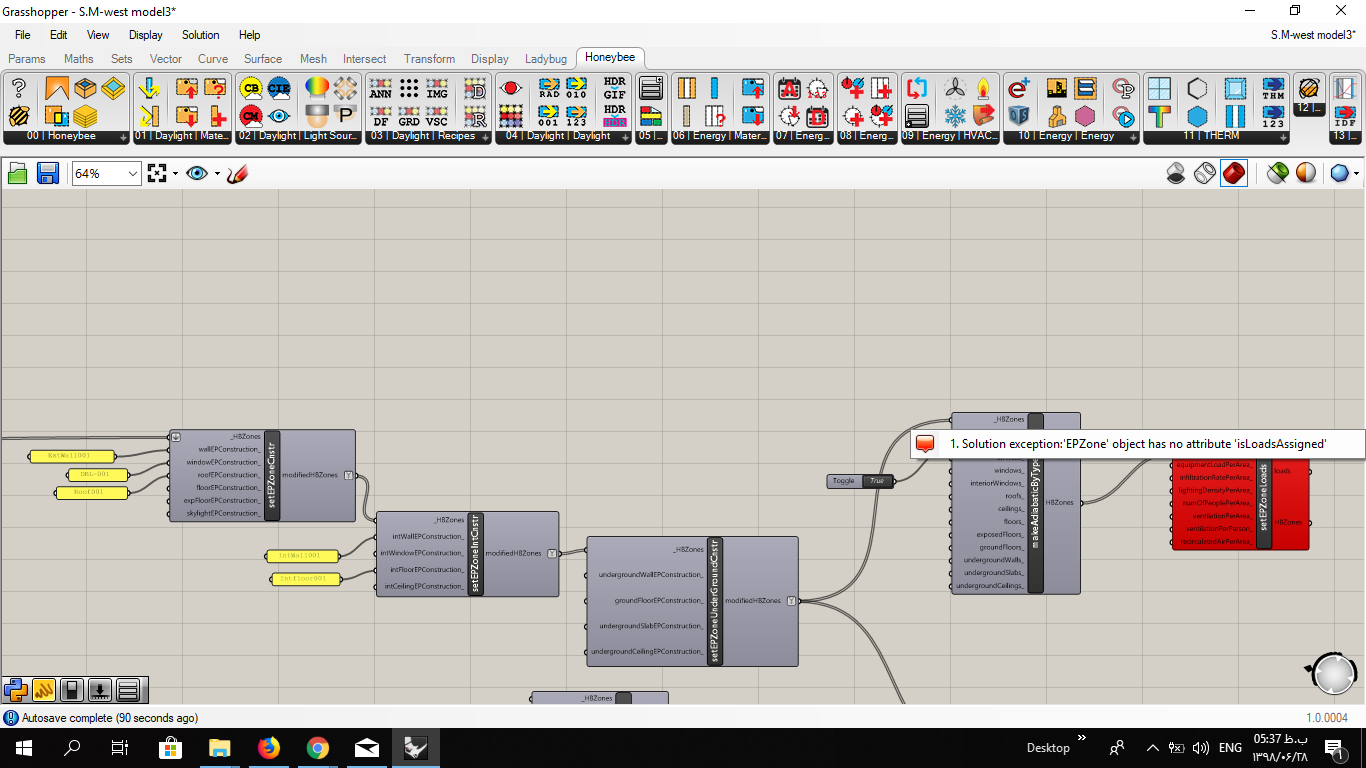Viewport: 1366px width, 768px height.
Task: Click the Annual daylight ANN recipe icon
Action: tap(380, 88)
